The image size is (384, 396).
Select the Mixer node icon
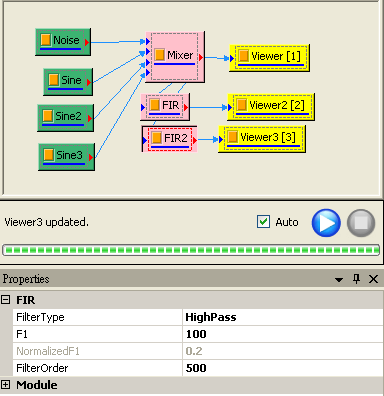coord(160,54)
